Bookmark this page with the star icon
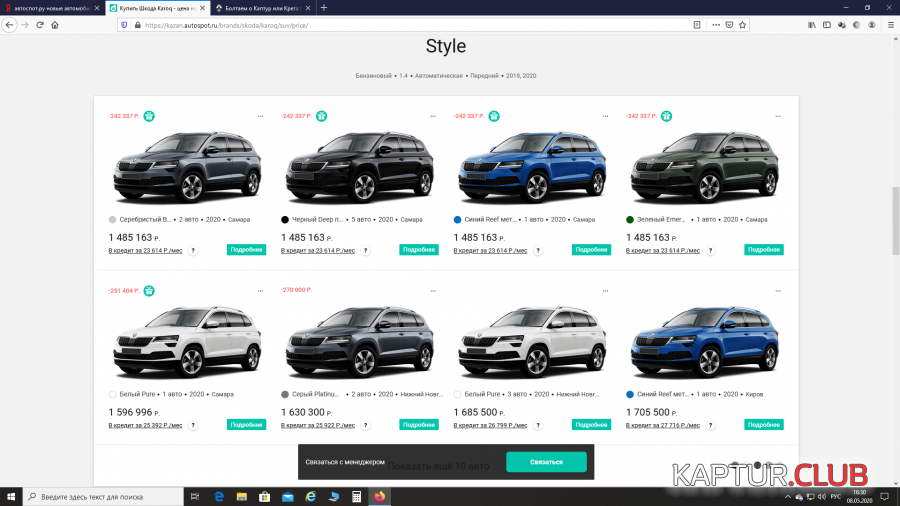Viewport: 900px width, 506px height. [x=742, y=24]
